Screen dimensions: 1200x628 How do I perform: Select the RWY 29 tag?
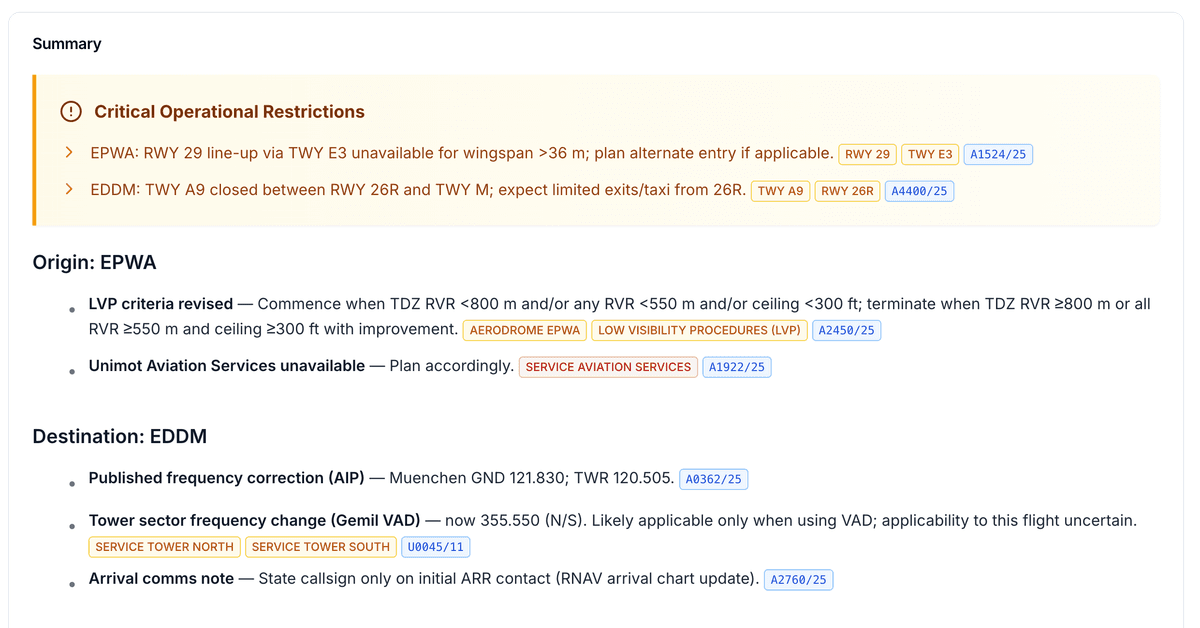[x=867, y=154]
